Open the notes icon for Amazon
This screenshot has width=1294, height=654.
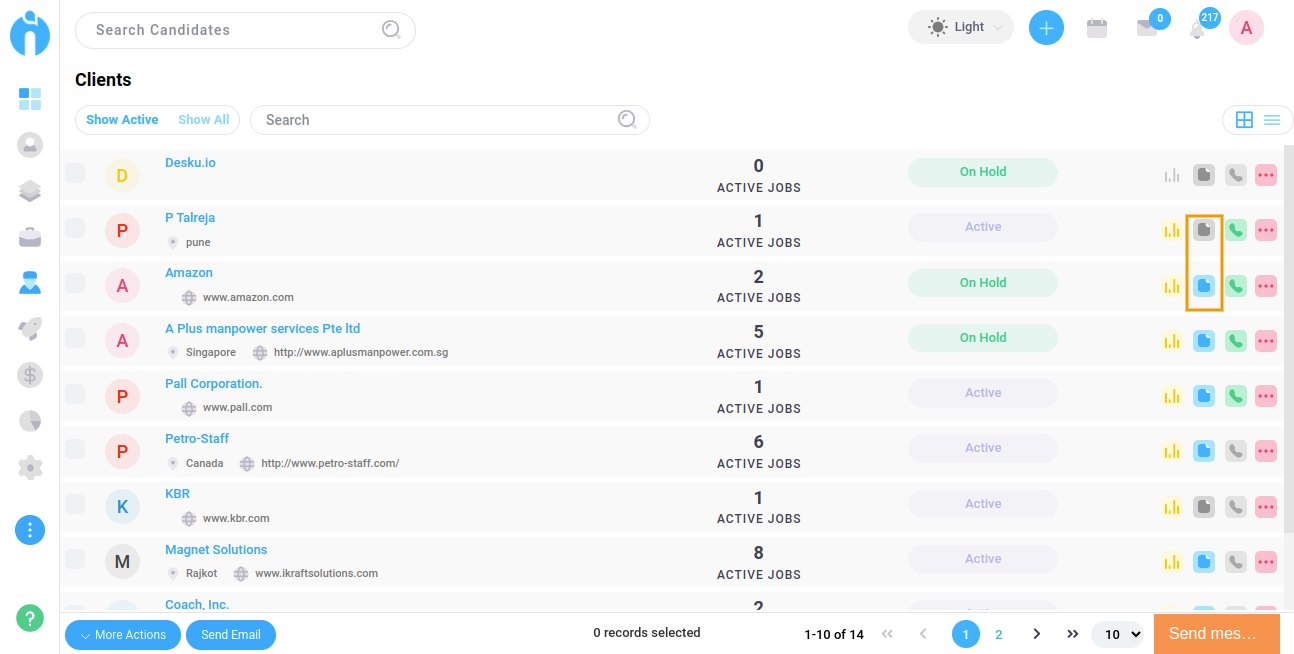(x=1204, y=286)
